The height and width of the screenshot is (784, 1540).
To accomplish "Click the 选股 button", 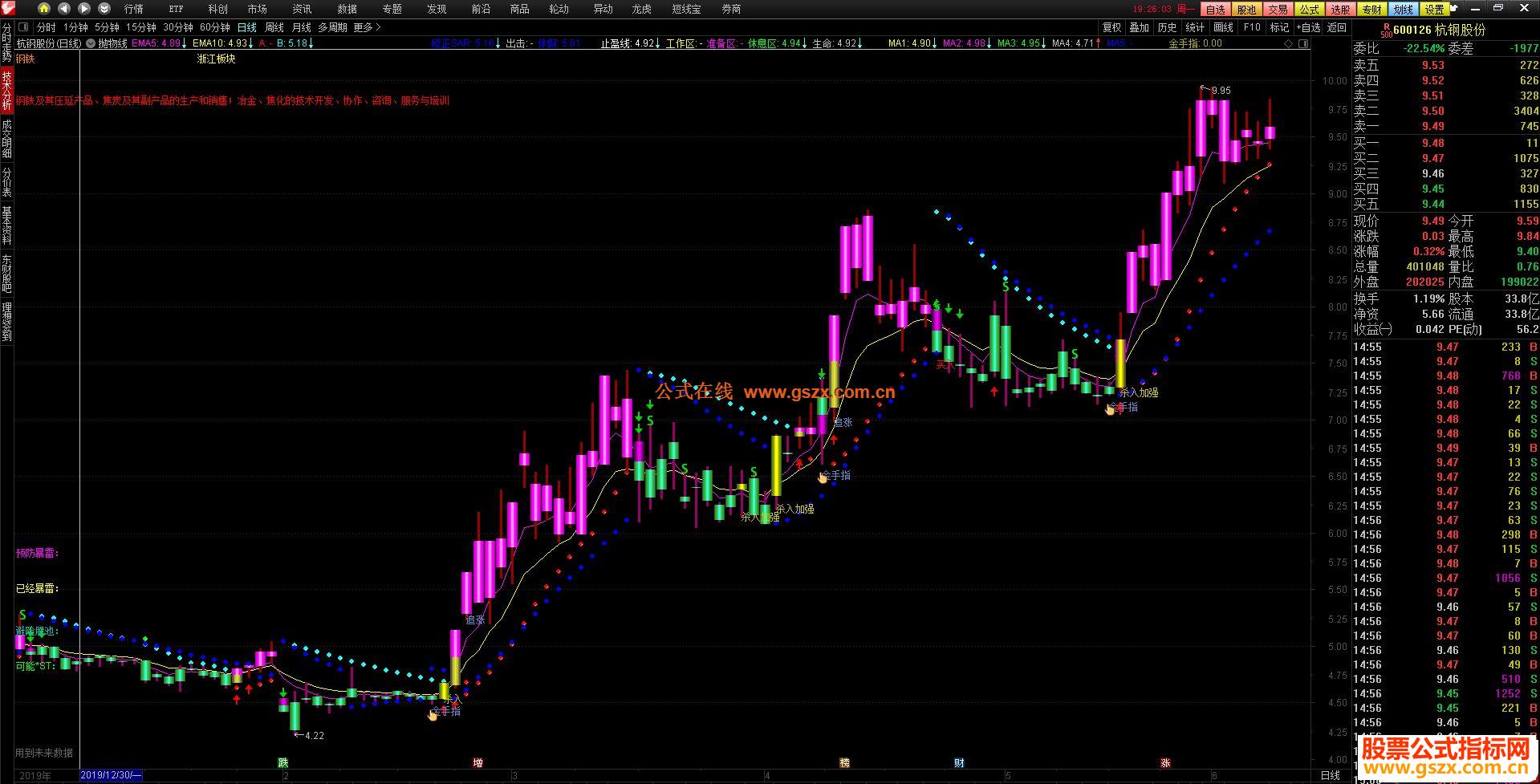I will coord(1340,9).
